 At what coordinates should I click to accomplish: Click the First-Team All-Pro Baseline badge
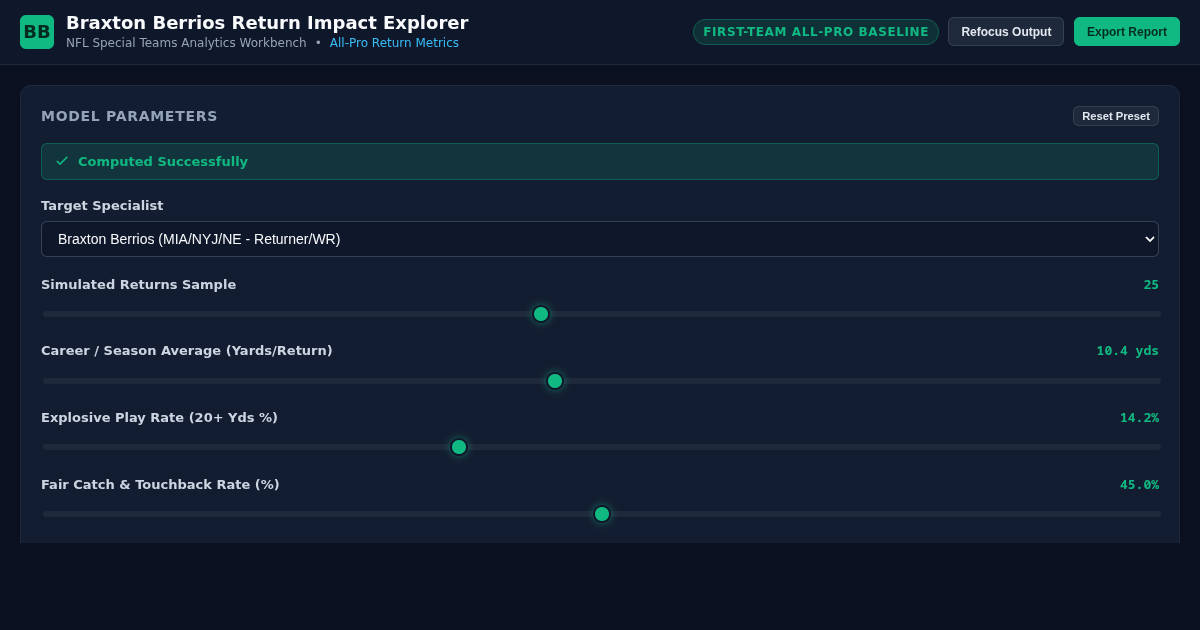[x=816, y=32]
